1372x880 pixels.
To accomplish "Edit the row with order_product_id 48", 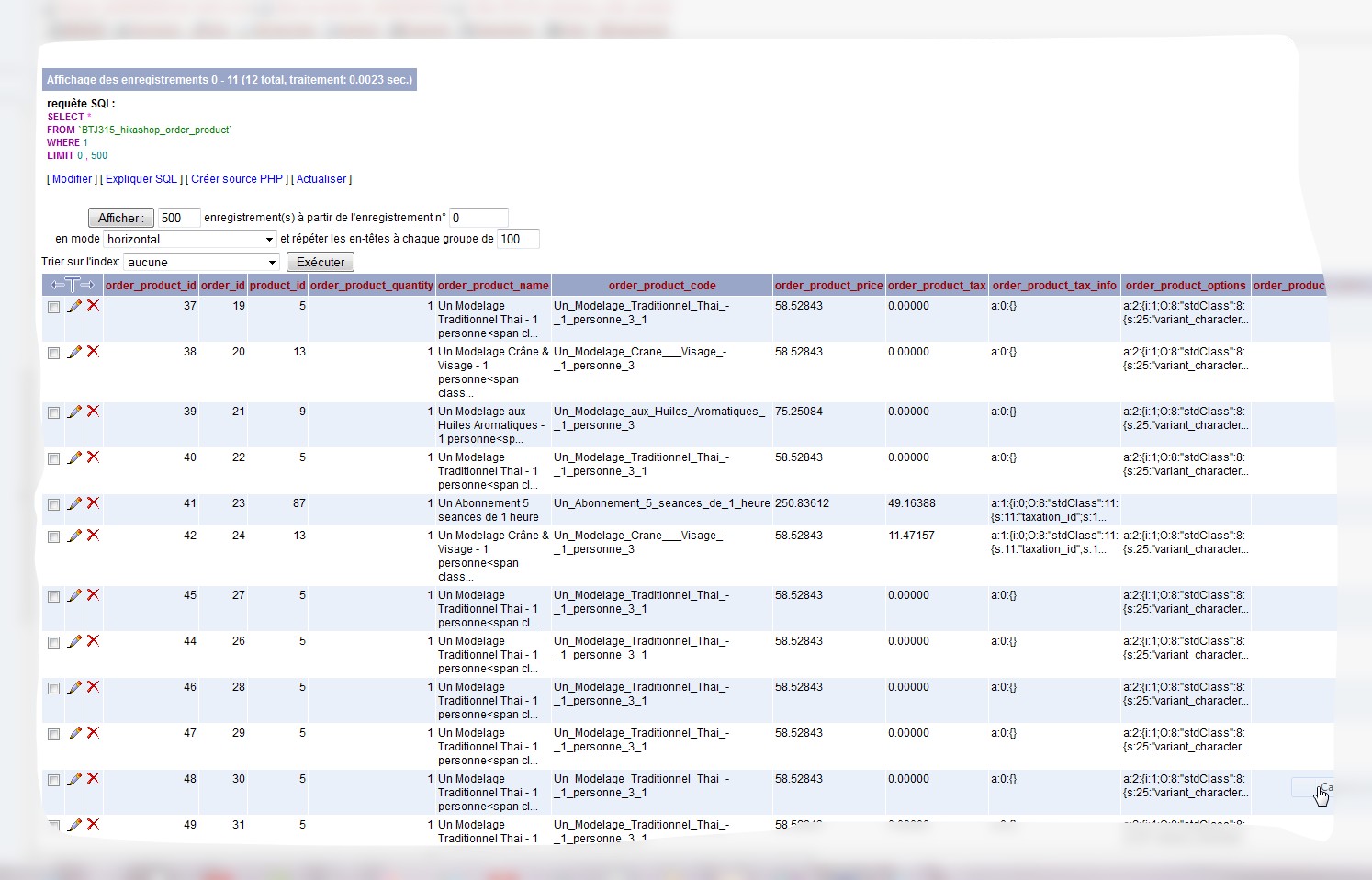I will click(x=74, y=779).
